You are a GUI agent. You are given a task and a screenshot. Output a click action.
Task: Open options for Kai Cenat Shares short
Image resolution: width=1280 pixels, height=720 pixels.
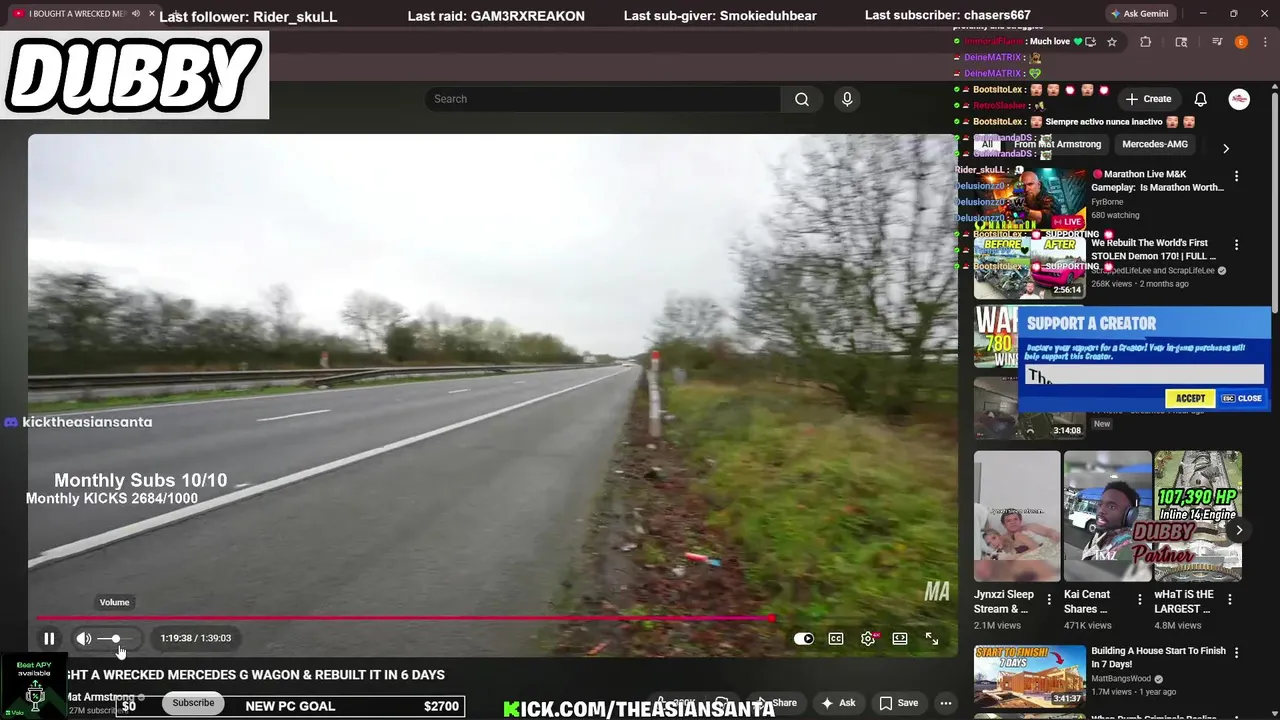coord(1139,600)
